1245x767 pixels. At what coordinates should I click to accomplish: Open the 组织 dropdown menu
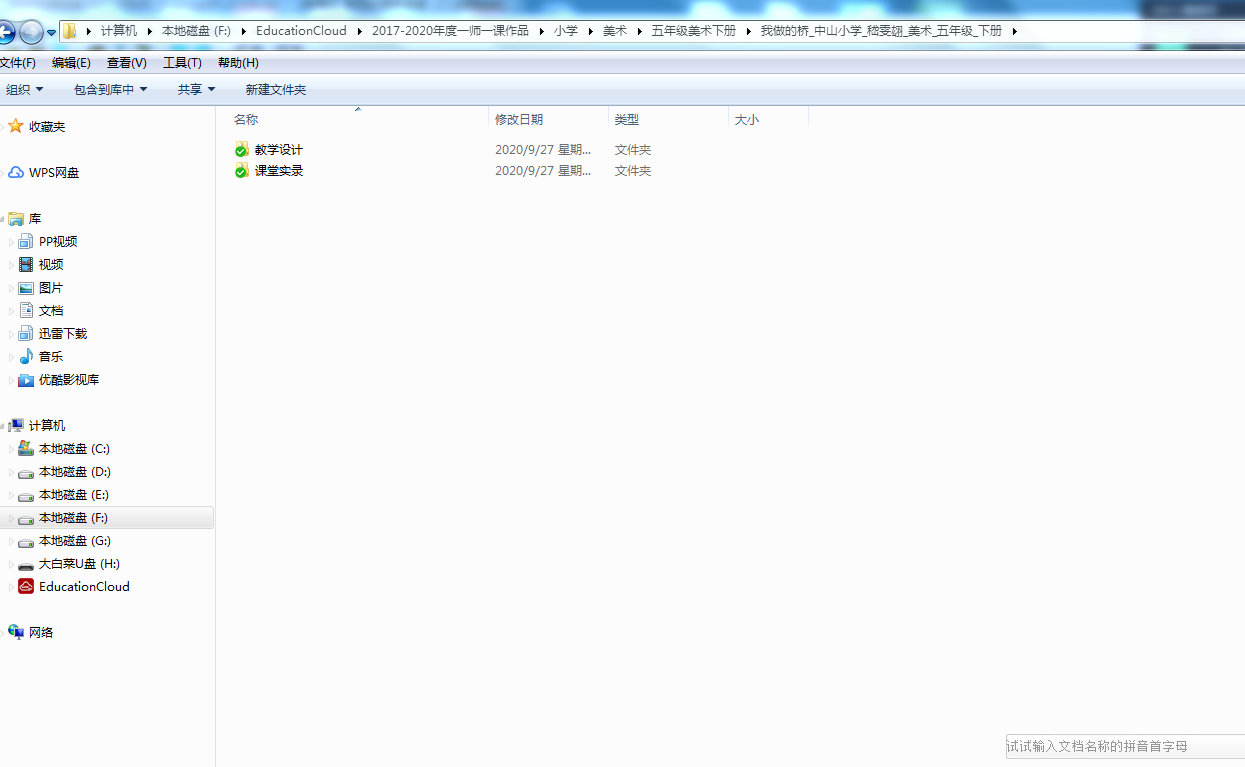[x=24, y=90]
